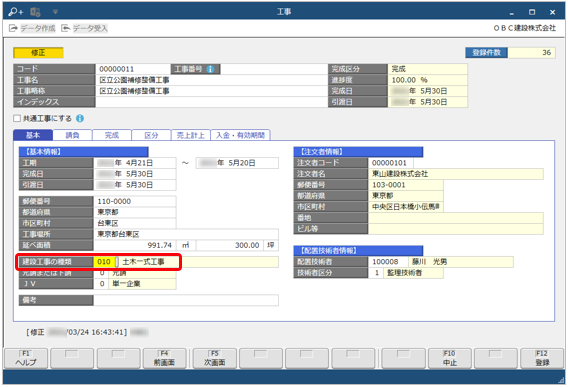Click the コード field 00000011
Viewport: 568px width, 387px height.
coord(133,69)
